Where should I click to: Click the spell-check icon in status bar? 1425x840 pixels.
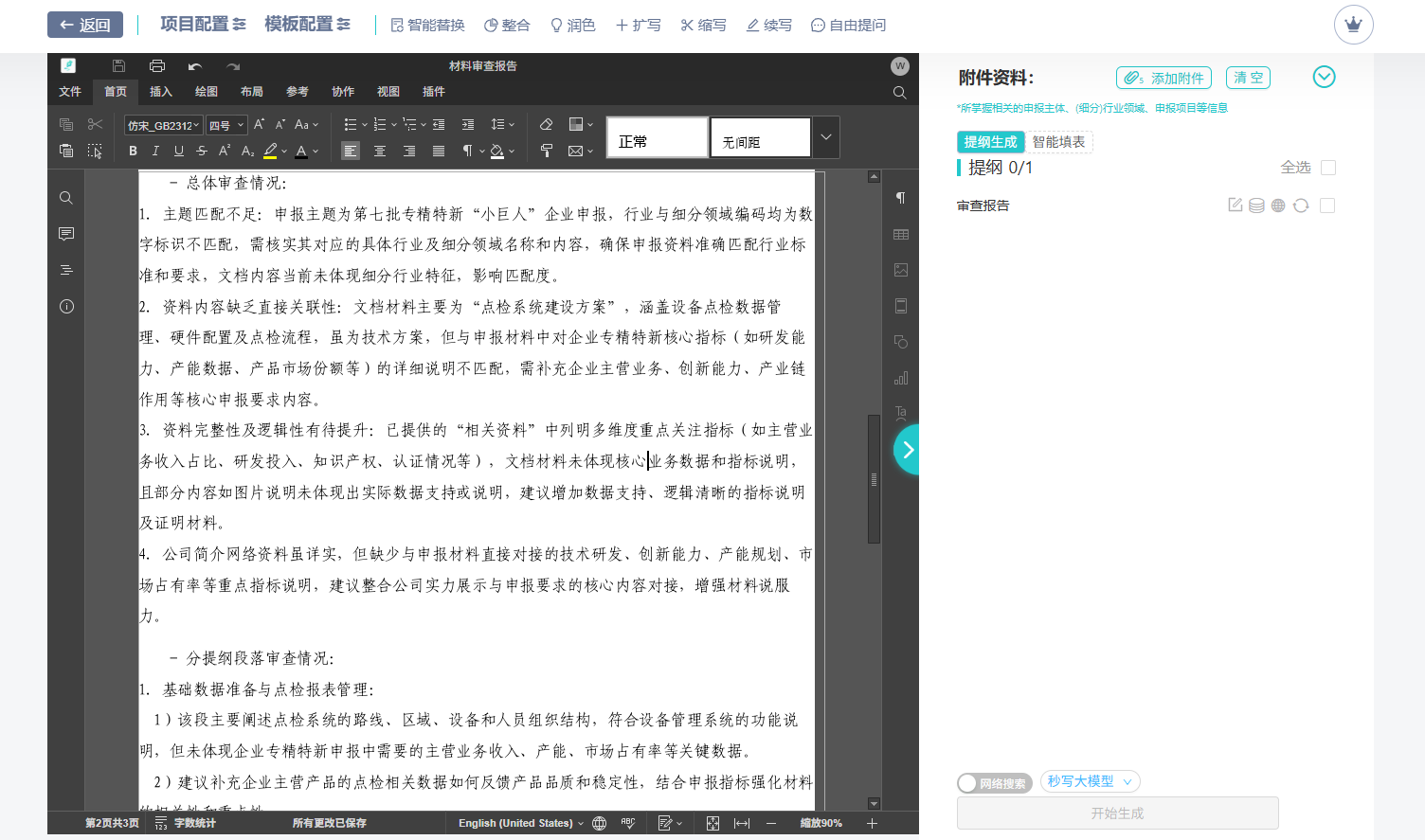[628, 823]
